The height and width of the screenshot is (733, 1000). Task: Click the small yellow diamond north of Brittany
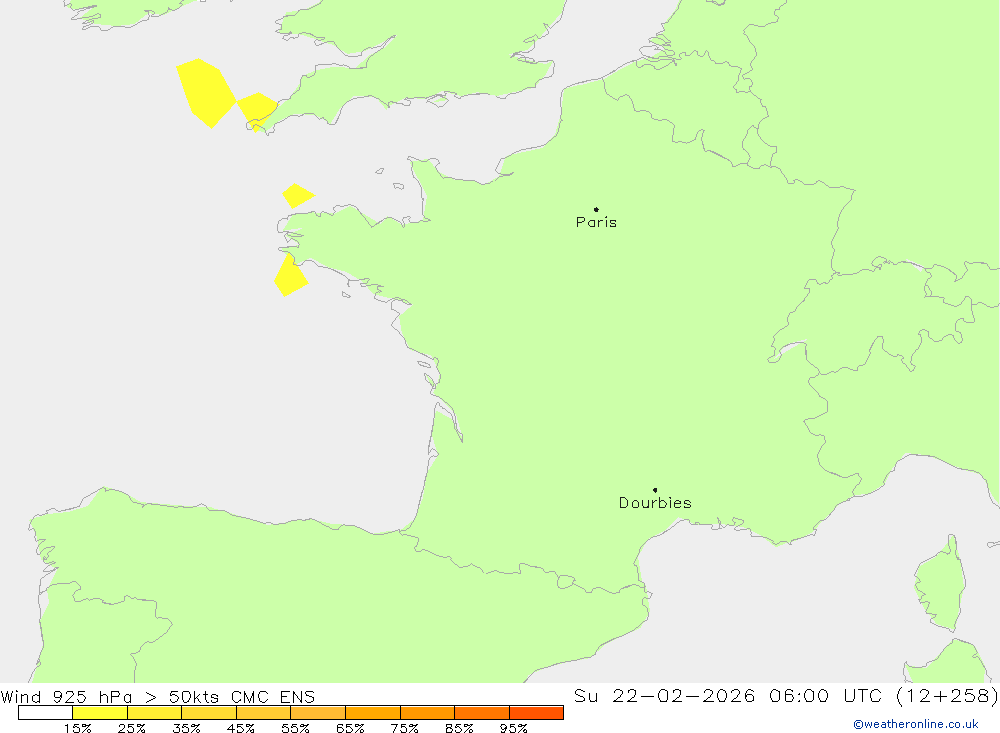coord(297,195)
